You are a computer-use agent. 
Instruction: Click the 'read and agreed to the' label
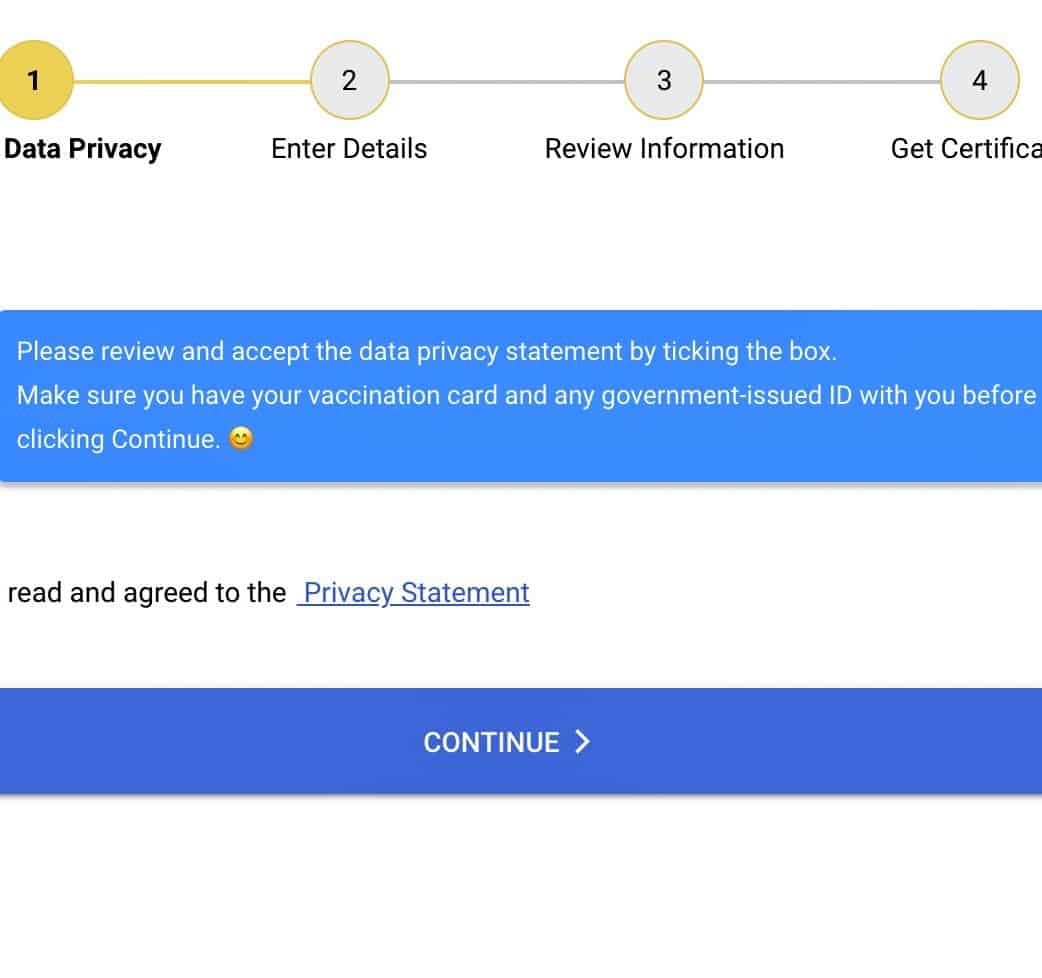coord(146,593)
